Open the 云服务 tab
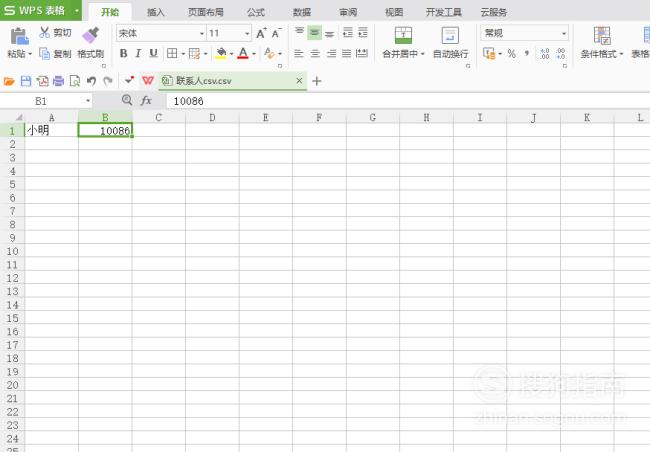Viewport: 650px width, 452px height. [x=494, y=12]
